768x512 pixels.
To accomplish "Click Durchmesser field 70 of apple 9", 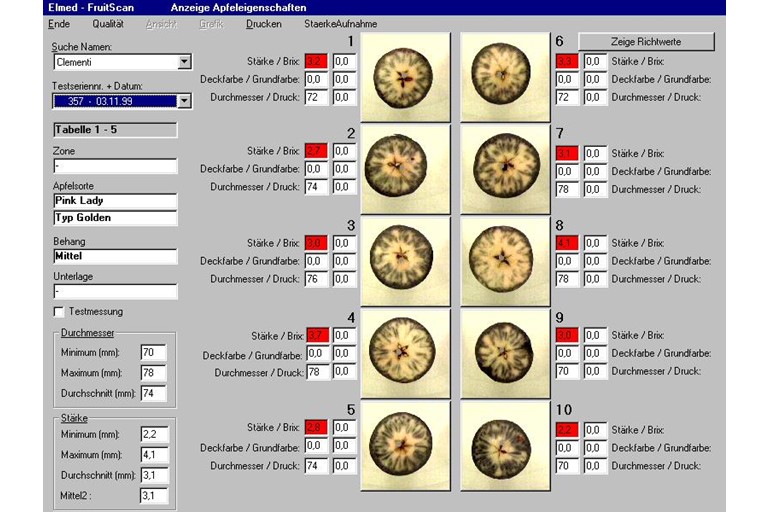I will coord(567,371).
